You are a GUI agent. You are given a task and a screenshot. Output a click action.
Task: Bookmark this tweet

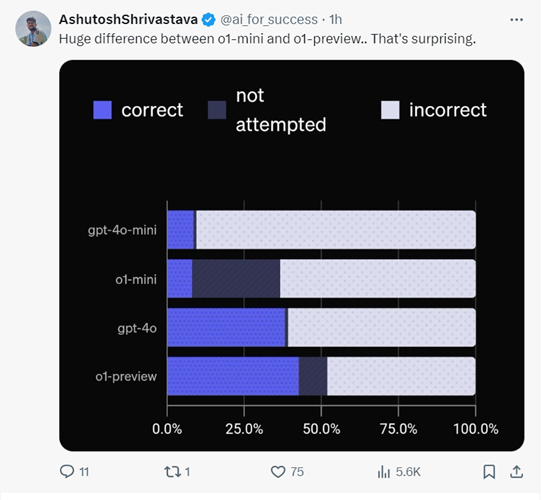click(x=489, y=472)
